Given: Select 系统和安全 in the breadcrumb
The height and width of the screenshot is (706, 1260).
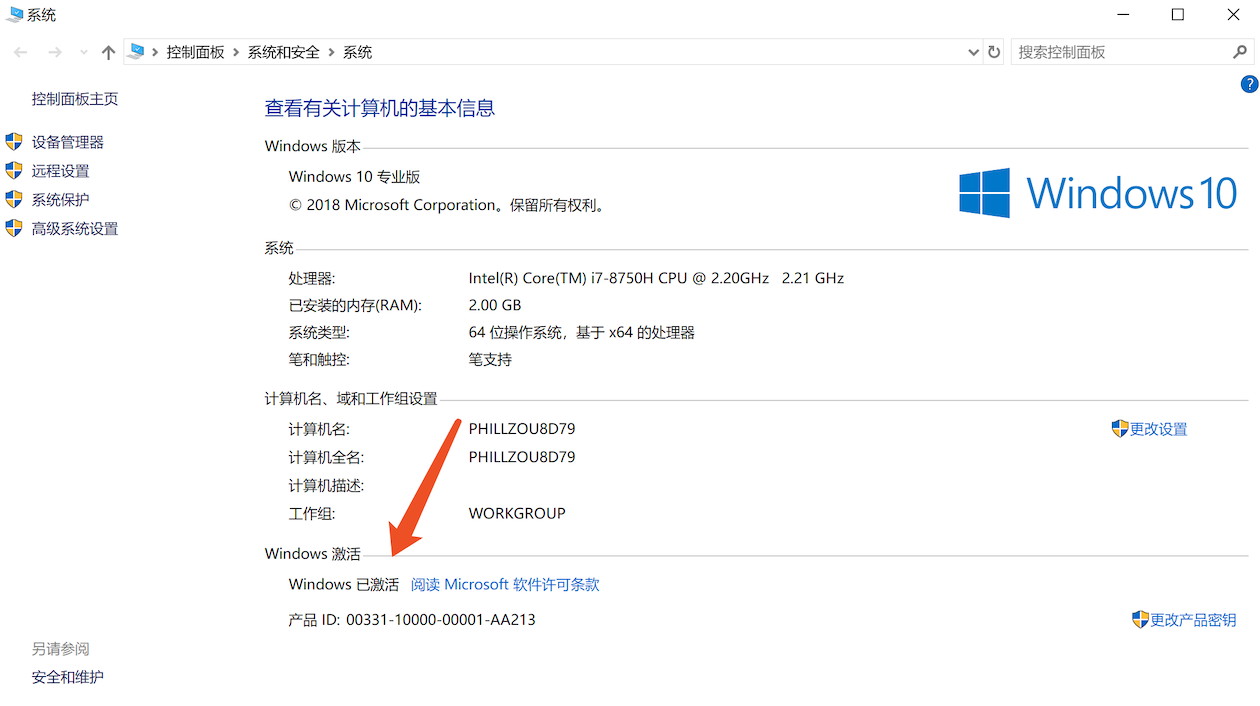Looking at the screenshot, I should tap(284, 52).
